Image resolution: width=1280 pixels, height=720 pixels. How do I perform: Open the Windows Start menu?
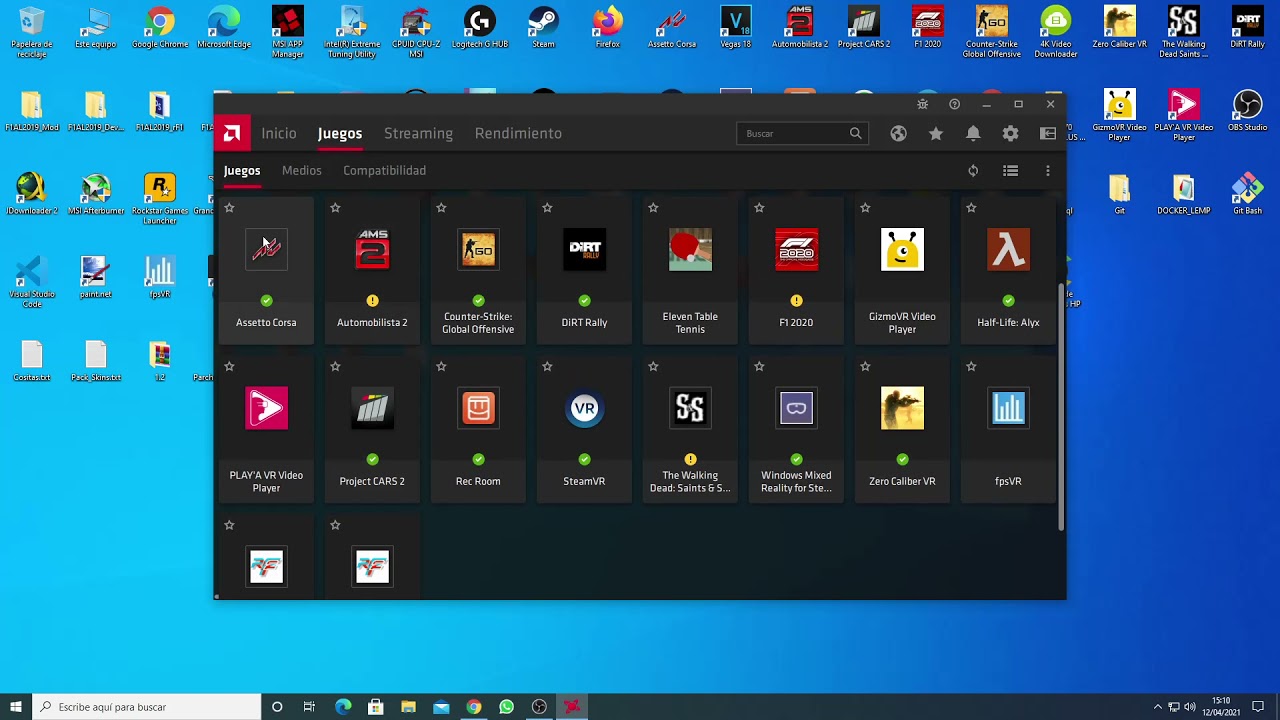16,707
